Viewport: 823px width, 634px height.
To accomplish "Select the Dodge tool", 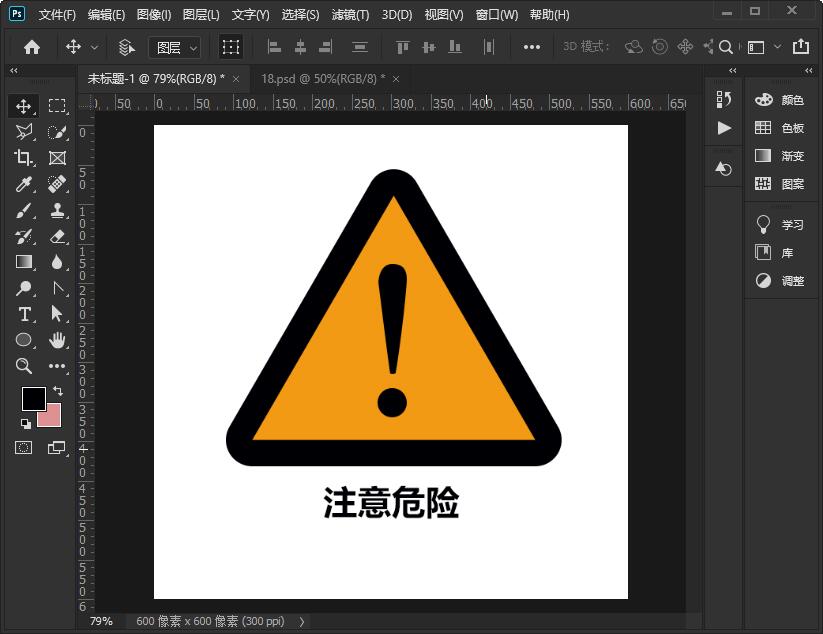I will click(x=23, y=288).
